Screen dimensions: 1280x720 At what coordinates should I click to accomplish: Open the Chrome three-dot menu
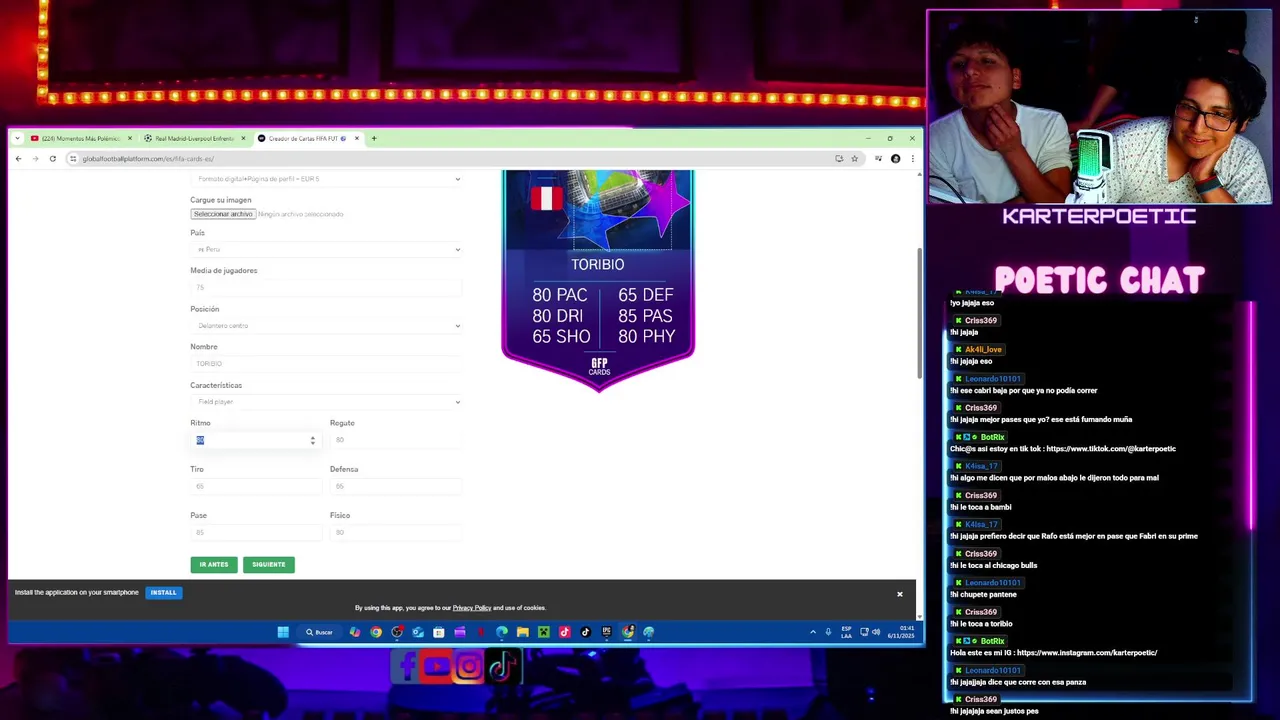(912, 158)
